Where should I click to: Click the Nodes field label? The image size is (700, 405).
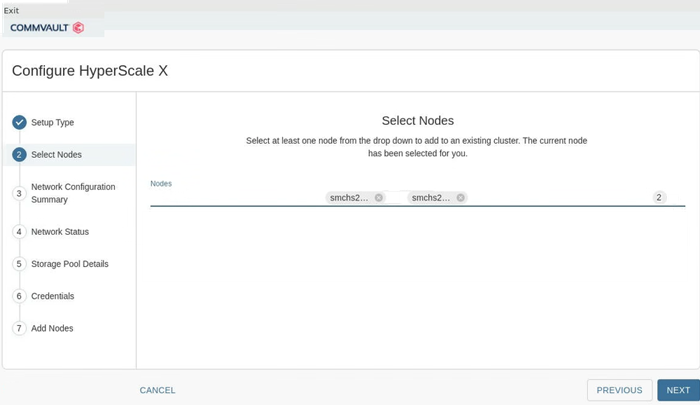pyautogui.click(x=161, y=184)
